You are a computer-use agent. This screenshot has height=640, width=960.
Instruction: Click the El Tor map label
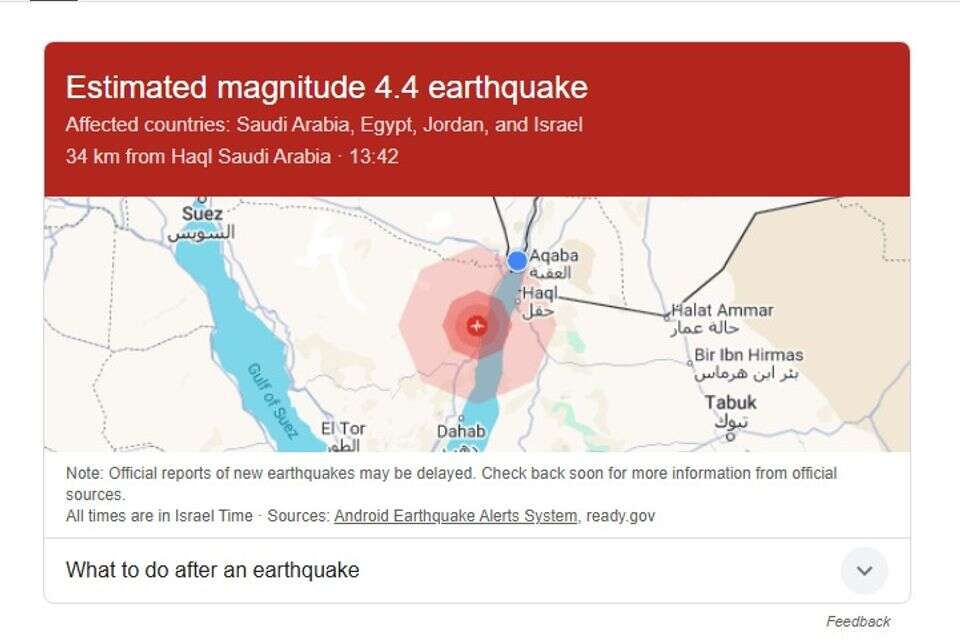pos(343,428)
